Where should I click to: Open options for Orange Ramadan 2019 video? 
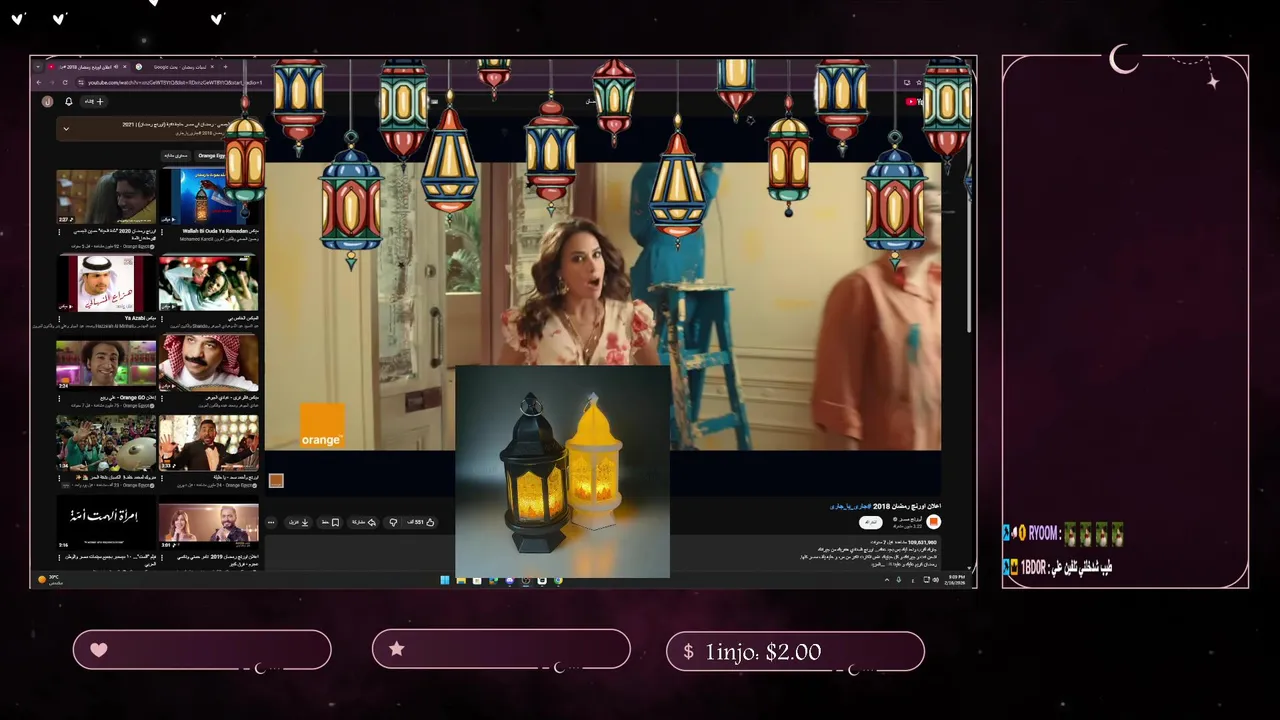[161, 557]
